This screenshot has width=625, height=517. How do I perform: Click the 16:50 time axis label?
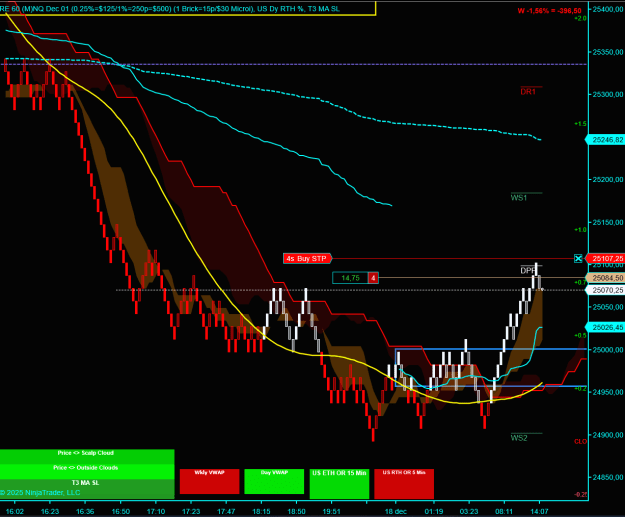pos(120,511)
